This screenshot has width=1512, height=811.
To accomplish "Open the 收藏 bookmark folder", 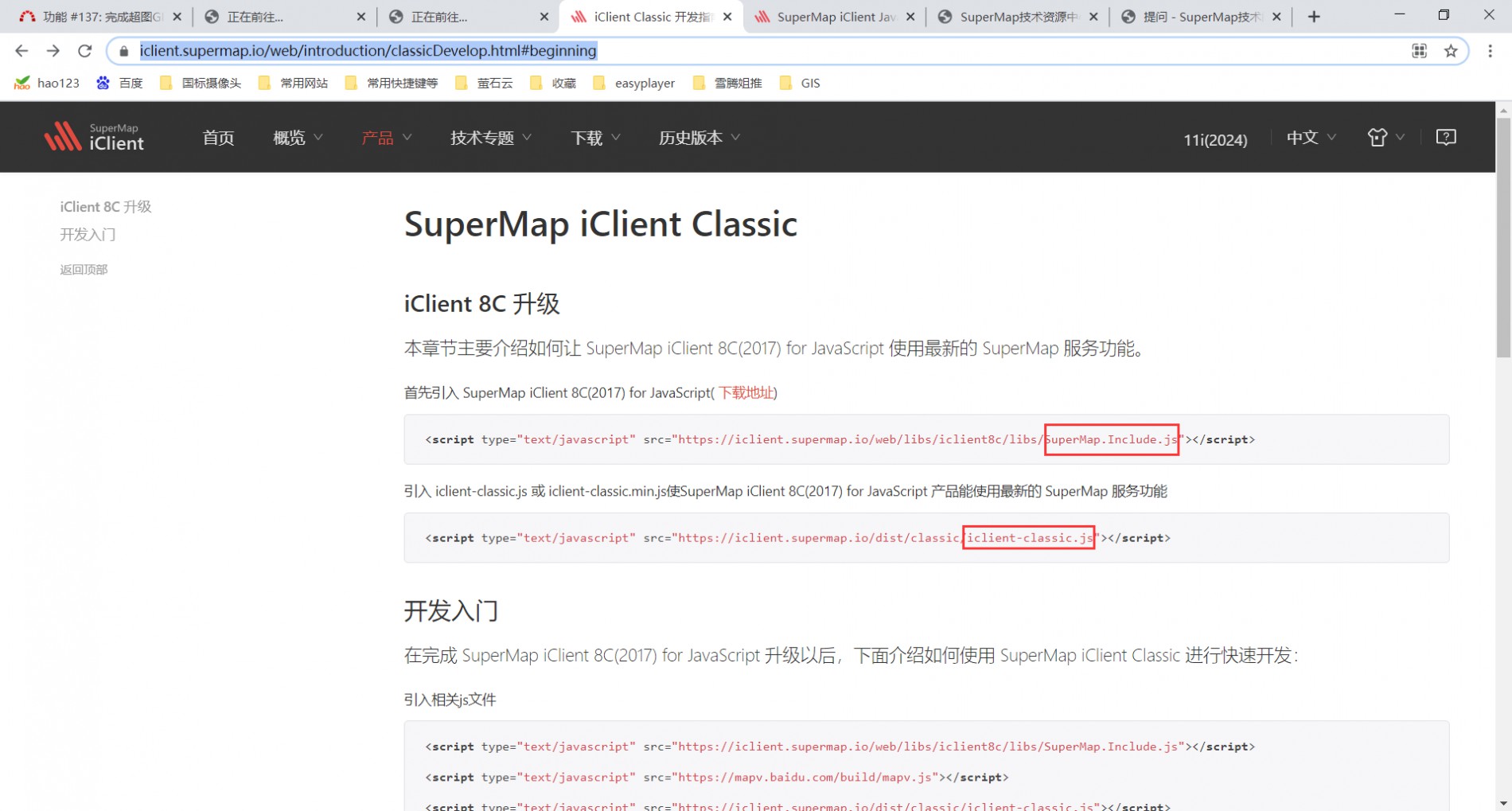I will click(553, 83).
